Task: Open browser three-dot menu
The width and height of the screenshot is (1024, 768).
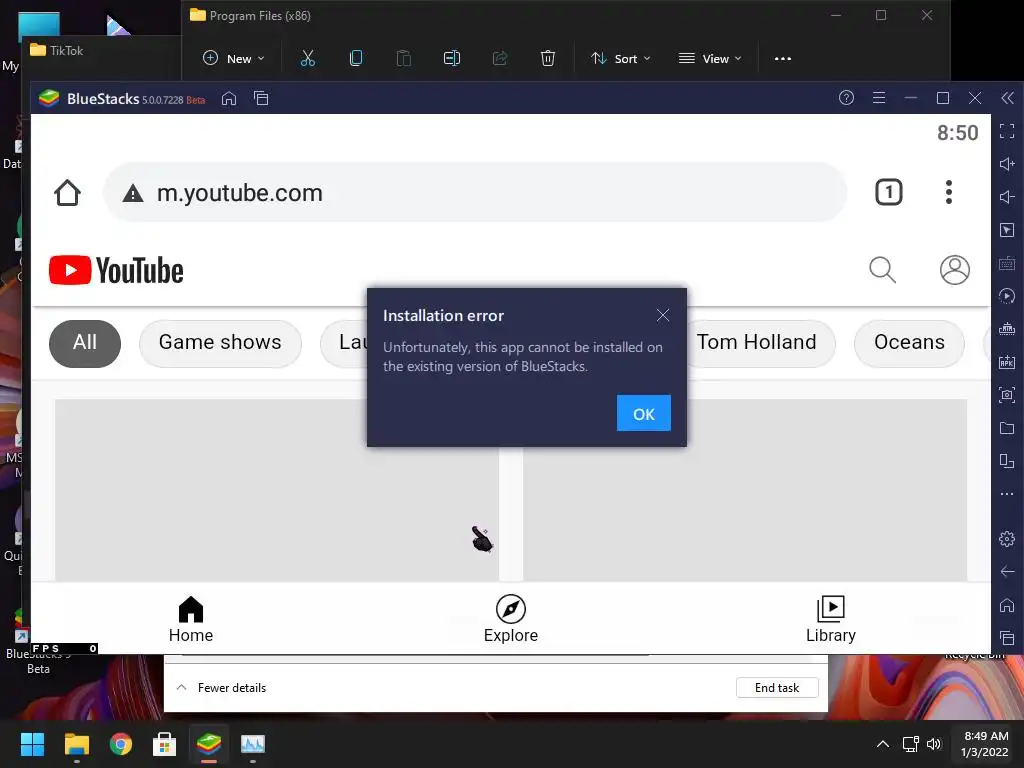Action: (x=948, y=192)
